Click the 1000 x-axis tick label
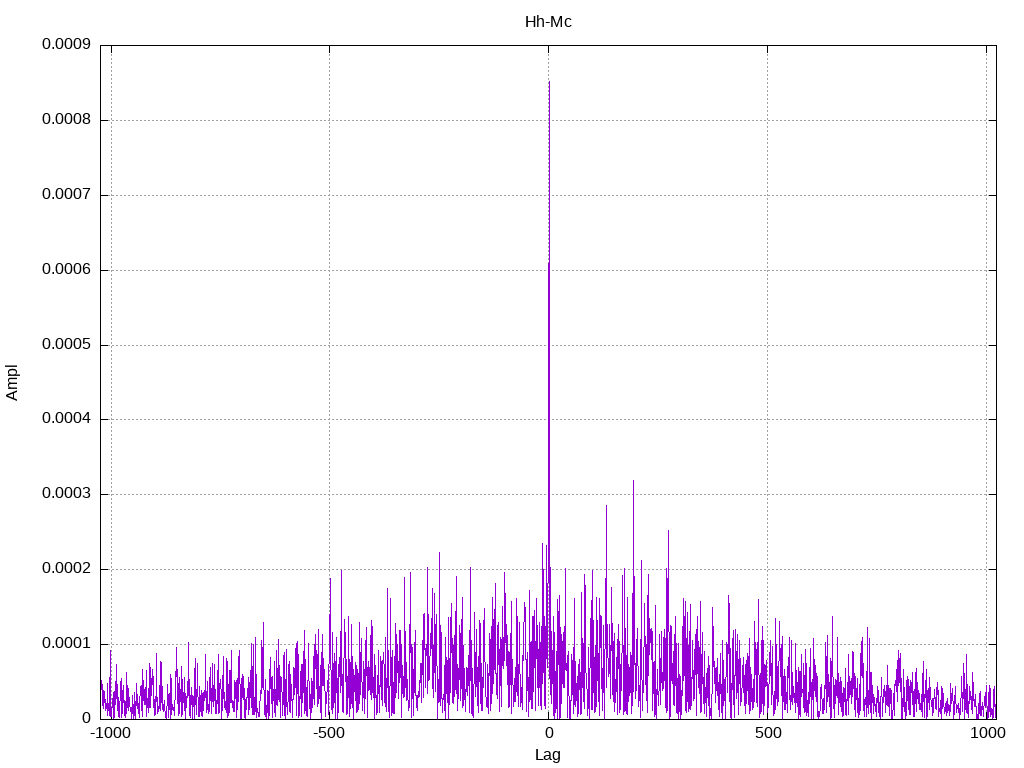The image size is (1024, 768). pos(986,733)
